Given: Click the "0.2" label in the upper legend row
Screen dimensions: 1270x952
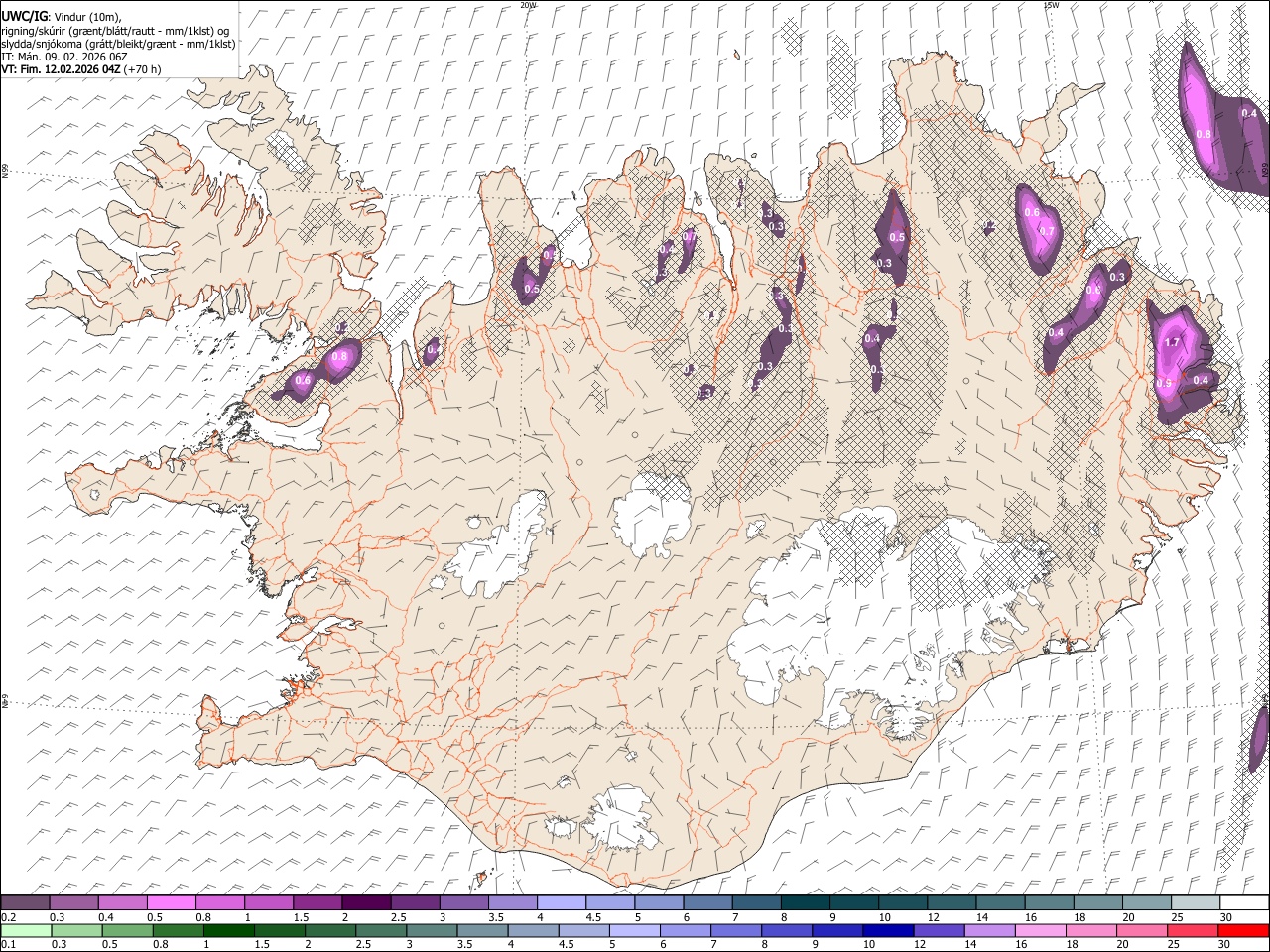Looking at the screenshot, I should tap(9, 916).
